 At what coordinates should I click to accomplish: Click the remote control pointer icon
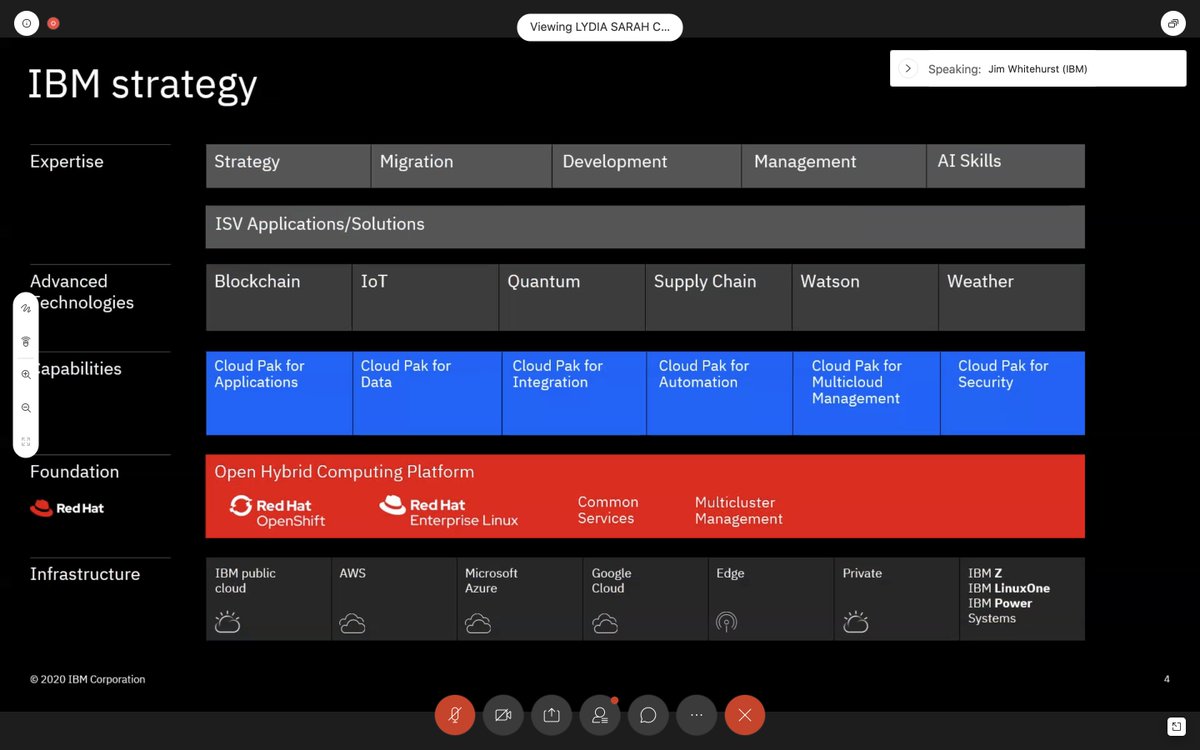[26, 341]
